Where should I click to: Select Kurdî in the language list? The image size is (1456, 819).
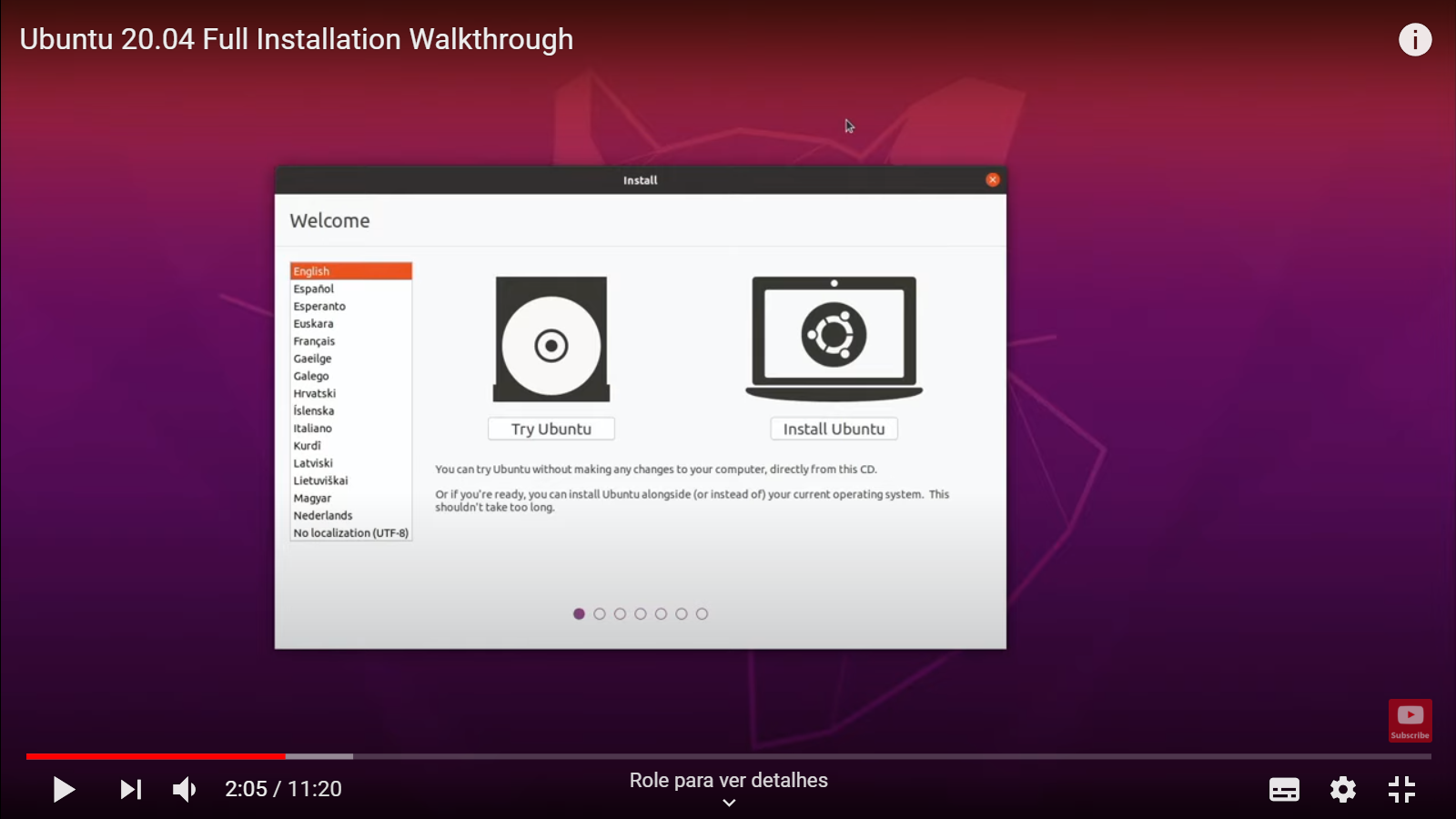click(x=350, y=446)
